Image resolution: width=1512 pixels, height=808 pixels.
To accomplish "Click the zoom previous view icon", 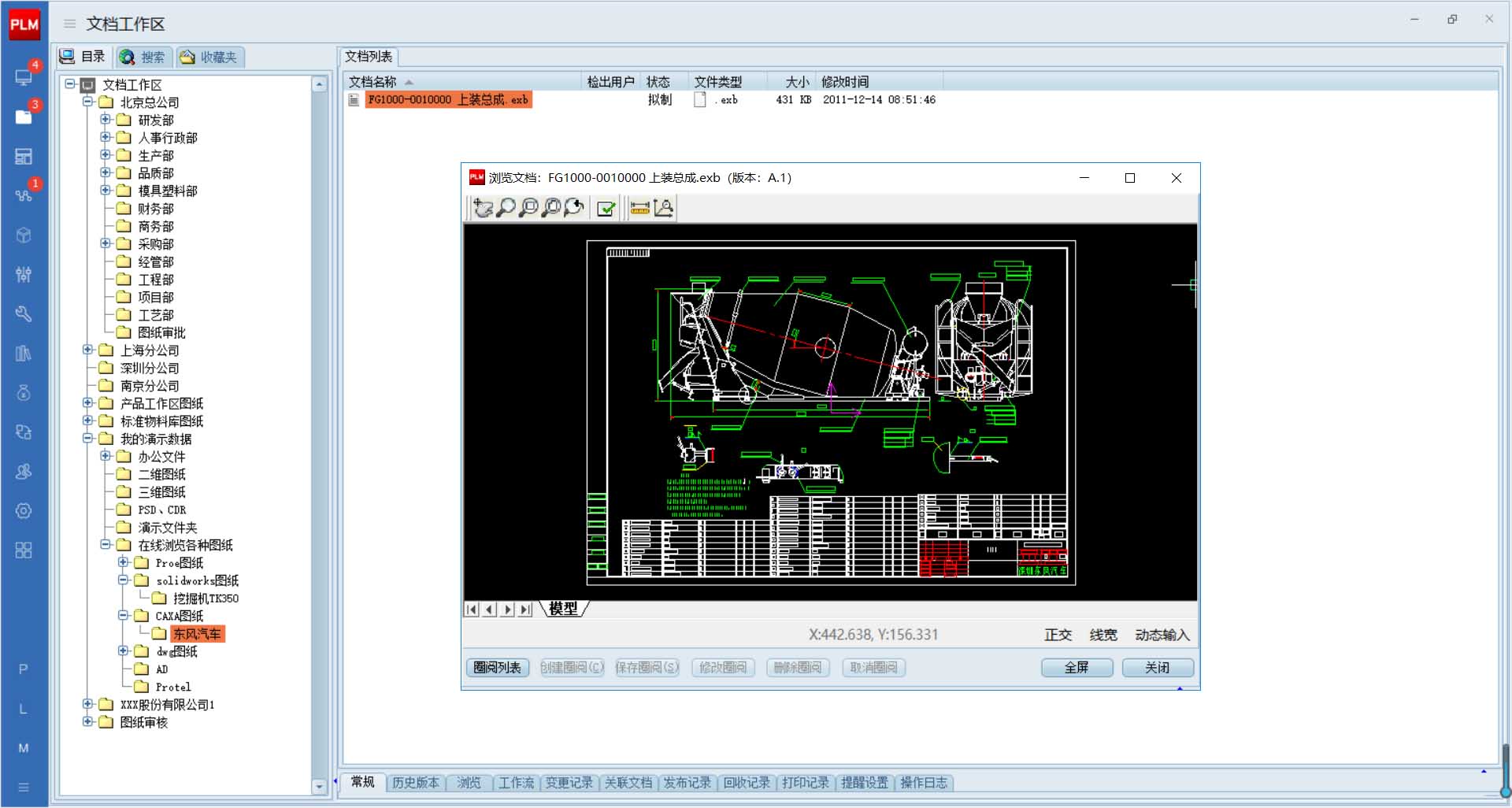I will click(574, 208).
